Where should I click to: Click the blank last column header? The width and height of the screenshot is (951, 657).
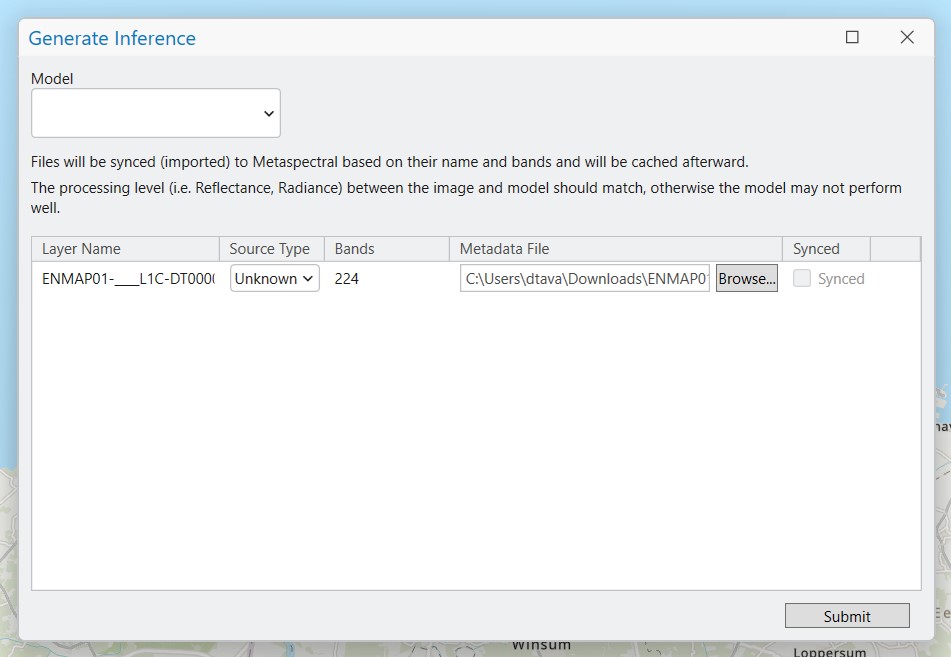point(894,249)
